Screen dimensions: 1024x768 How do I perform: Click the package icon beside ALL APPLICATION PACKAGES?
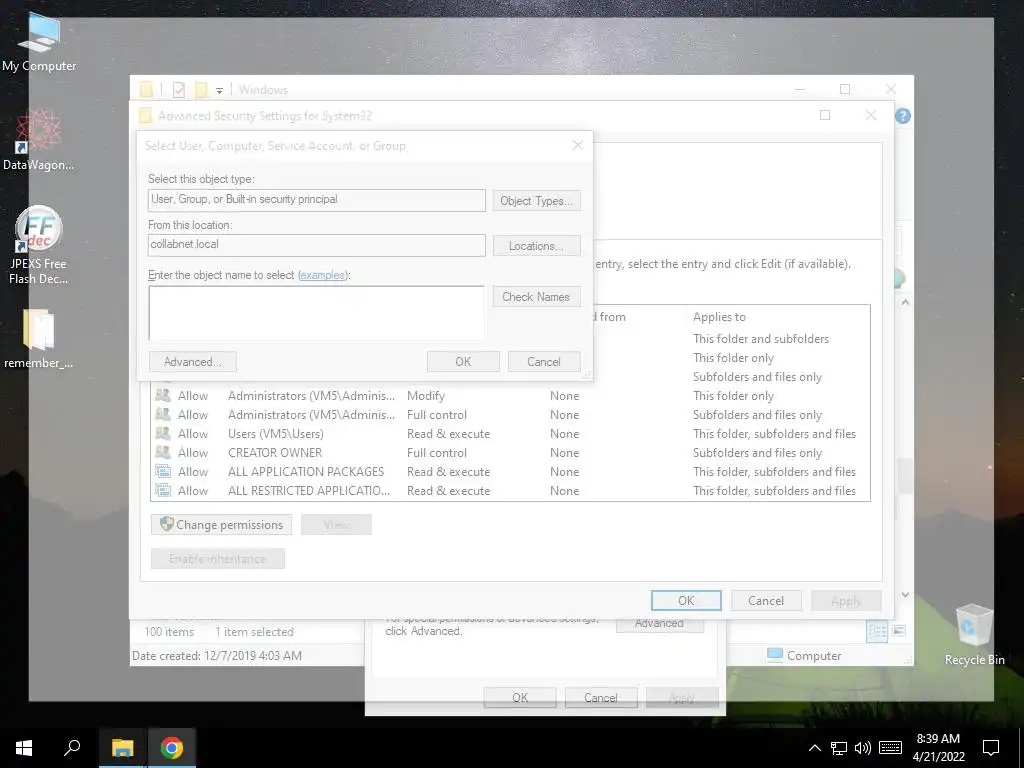163,471
